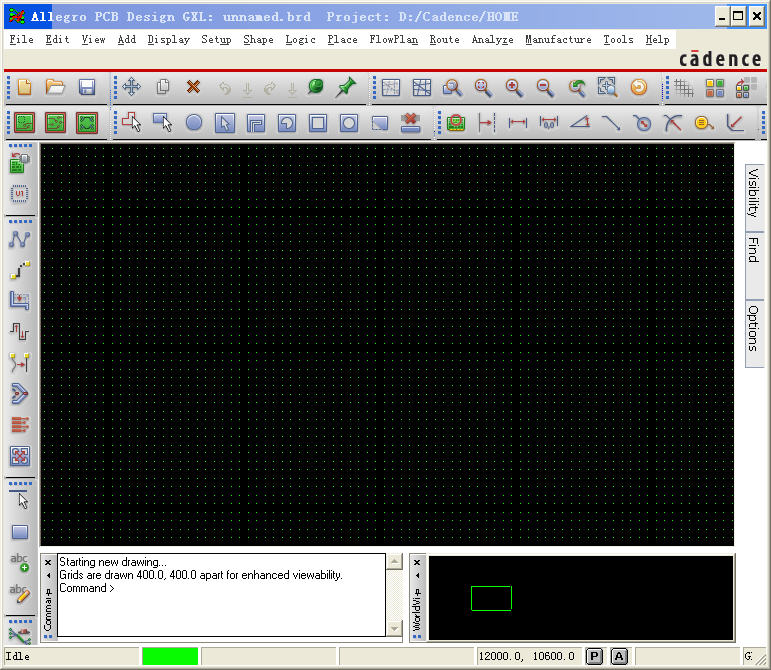Open a design with the folder icon
Screen dimensions: 771x670
55,87
